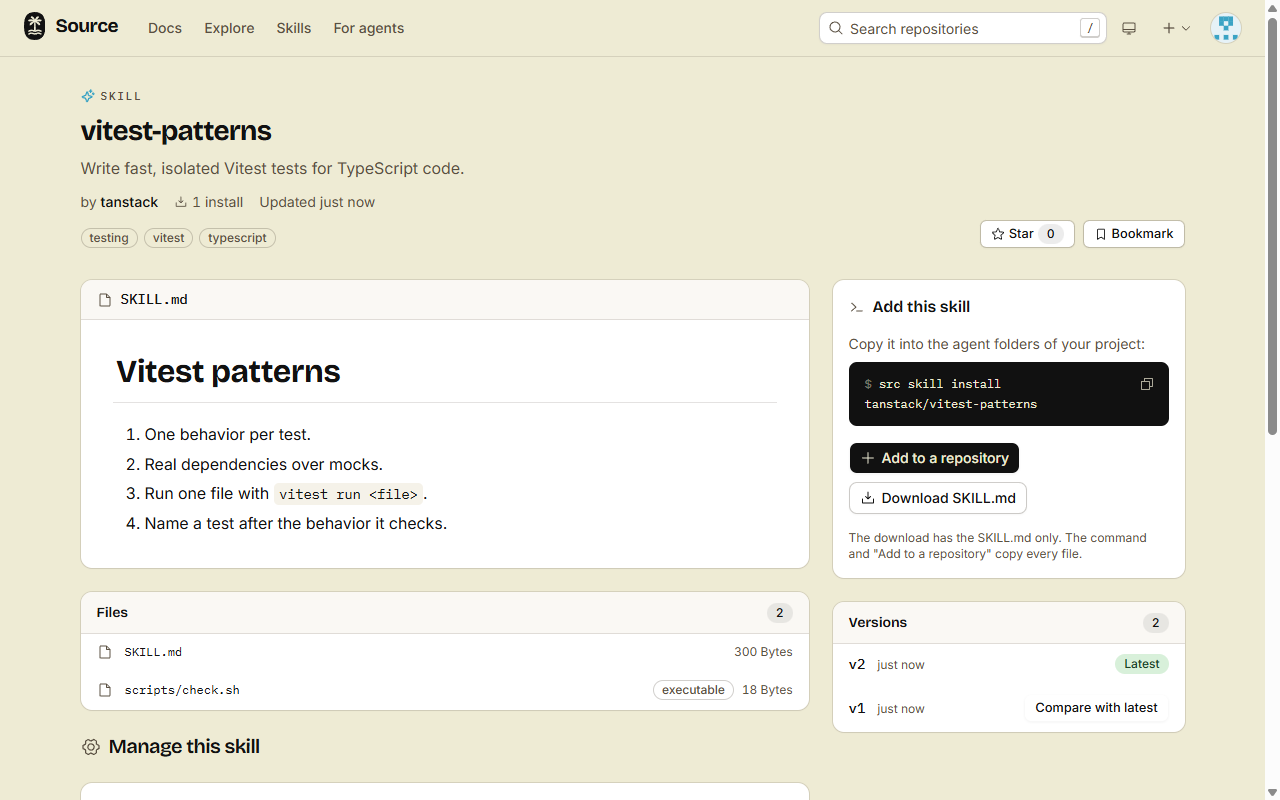Click the executable badge on check.sh
This screenshot has width=1280, height=800.
(693, 690)
